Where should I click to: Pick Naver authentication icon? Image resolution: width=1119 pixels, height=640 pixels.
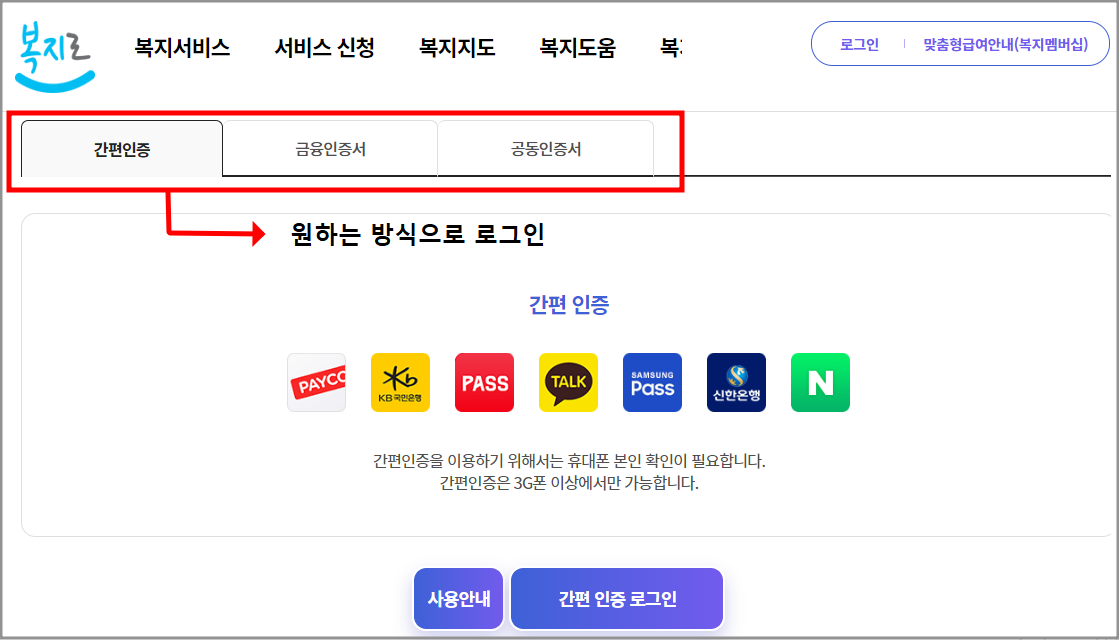tap(819, 382)
